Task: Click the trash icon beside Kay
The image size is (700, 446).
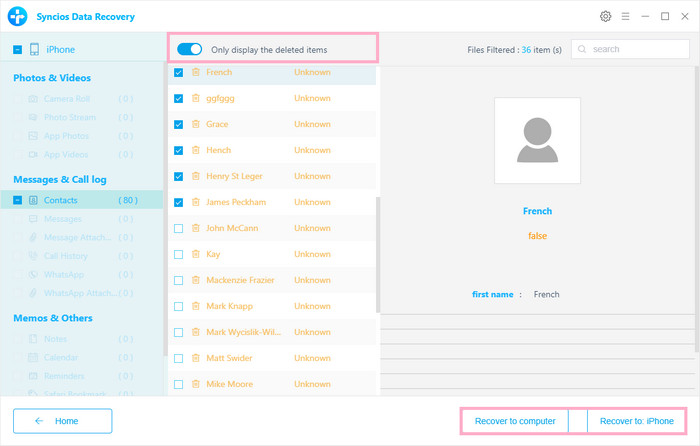Action: (x=196, y=254)
